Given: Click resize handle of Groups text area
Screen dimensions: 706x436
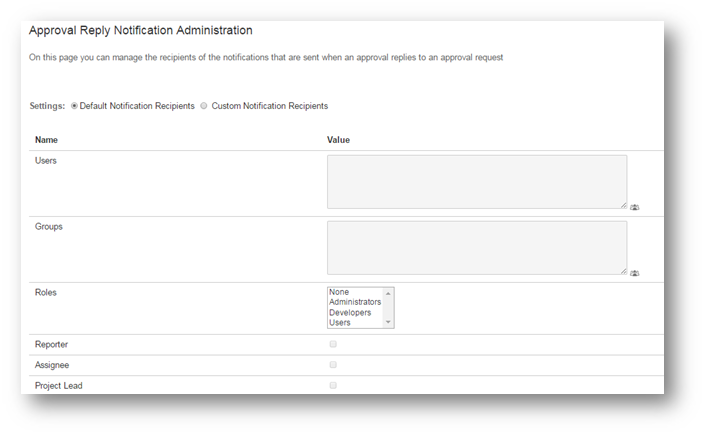Looking at the screenshot, I should pyautogui.click(x=623, y=271).
